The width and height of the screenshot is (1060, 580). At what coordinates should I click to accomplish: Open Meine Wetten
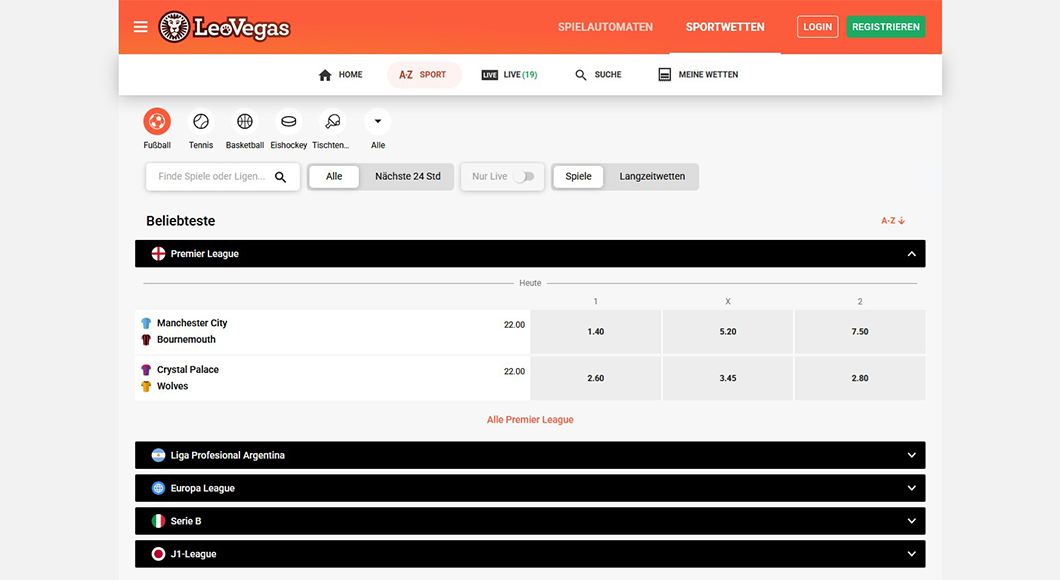point(698,75)
